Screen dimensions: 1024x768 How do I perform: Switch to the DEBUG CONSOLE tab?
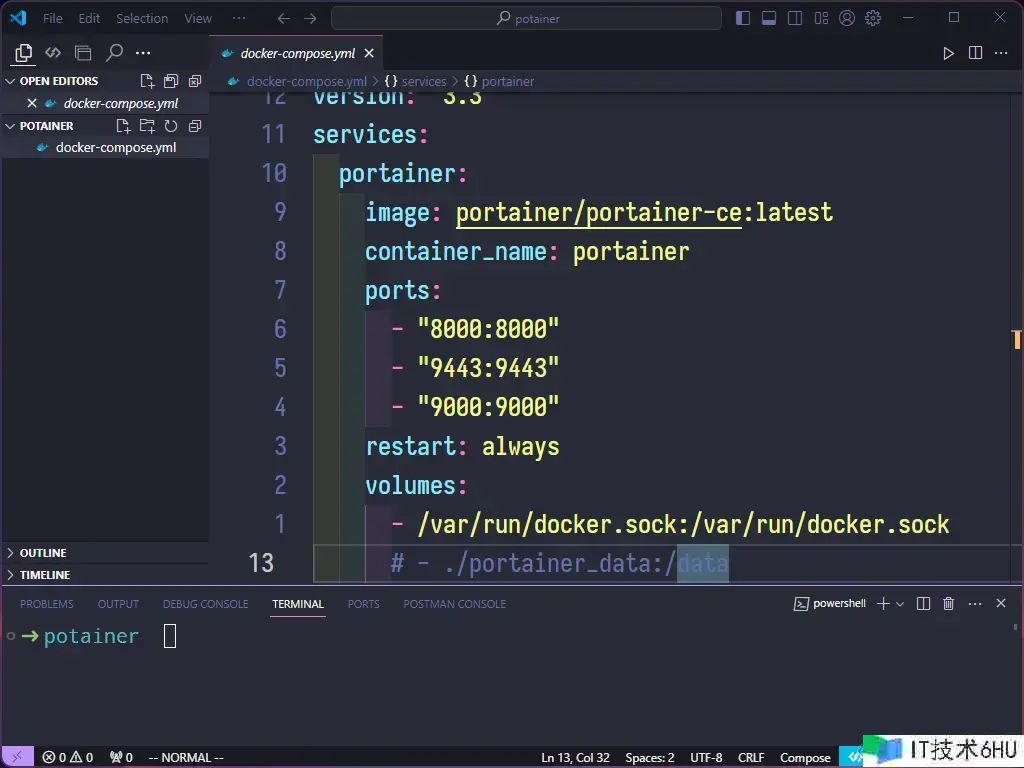tap(205, 604)
